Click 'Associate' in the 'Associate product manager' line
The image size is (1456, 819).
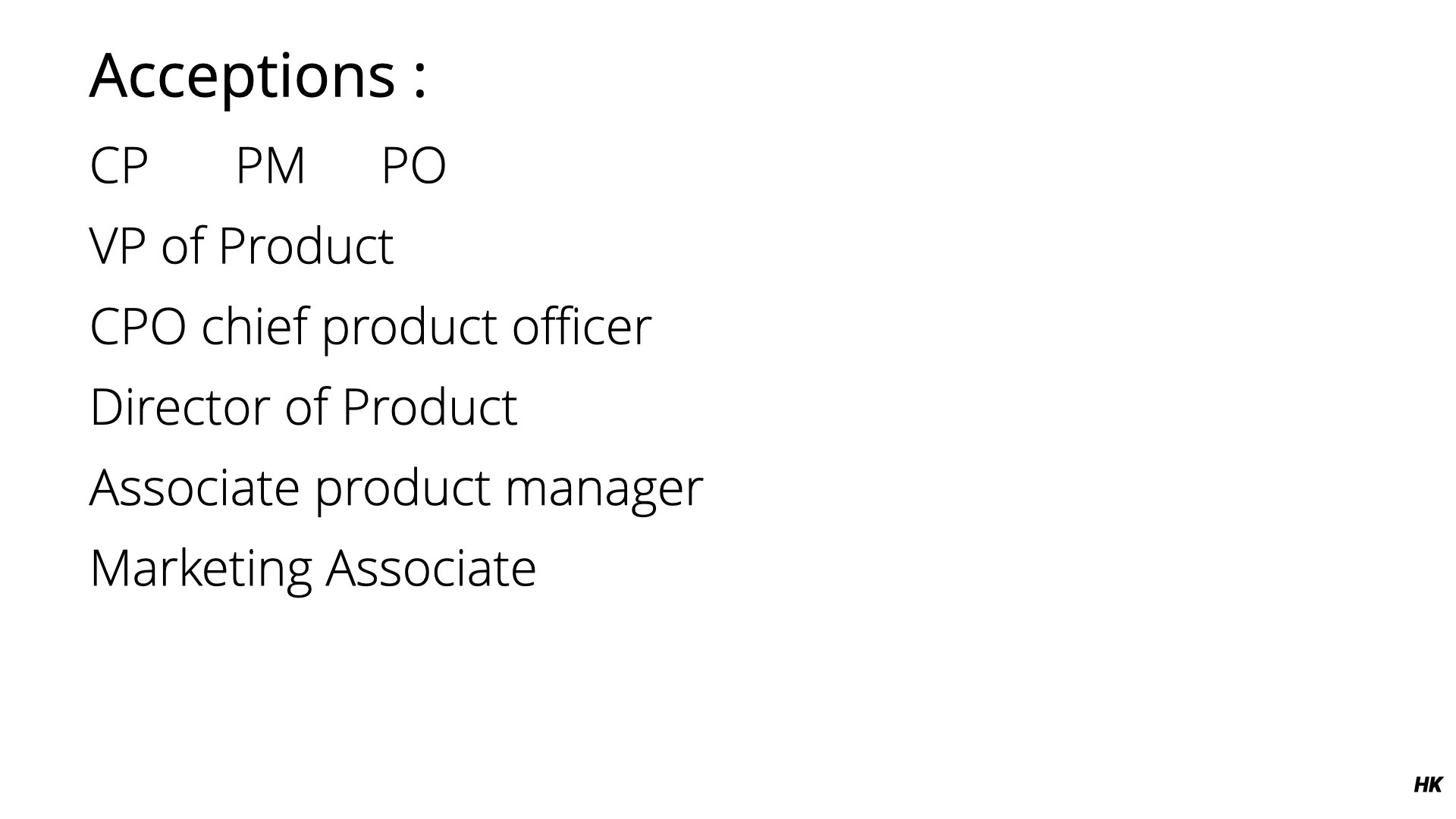click(x=195, y=488)
